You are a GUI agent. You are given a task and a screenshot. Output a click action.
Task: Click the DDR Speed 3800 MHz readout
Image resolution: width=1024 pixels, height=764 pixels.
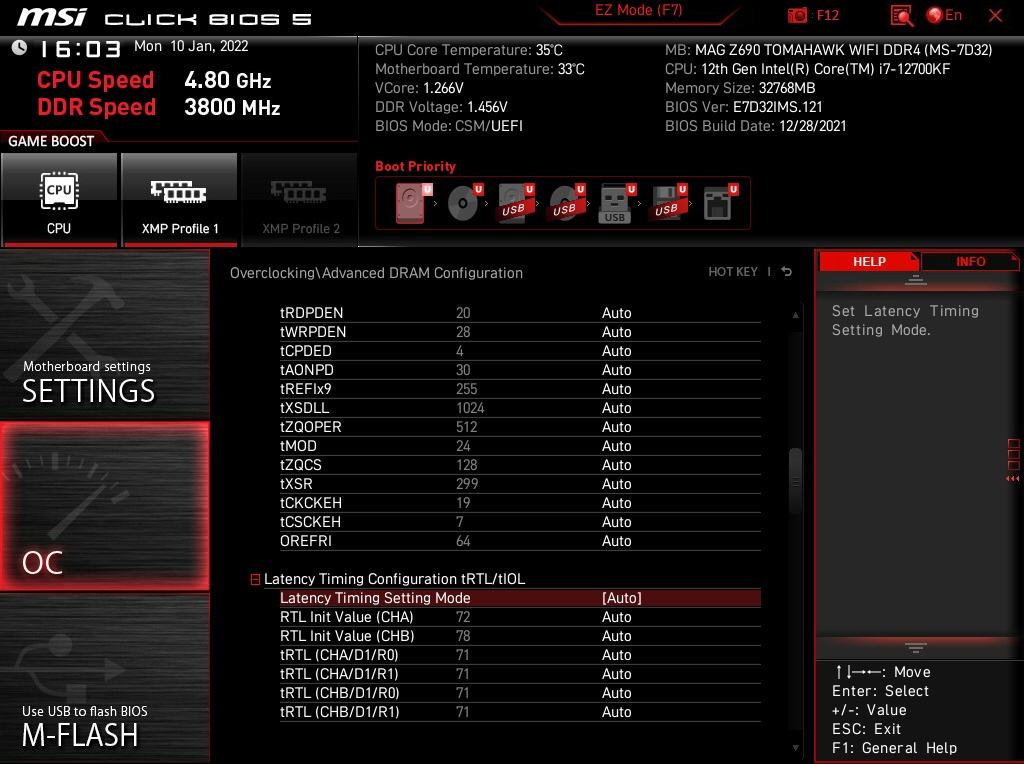(159, 107)
